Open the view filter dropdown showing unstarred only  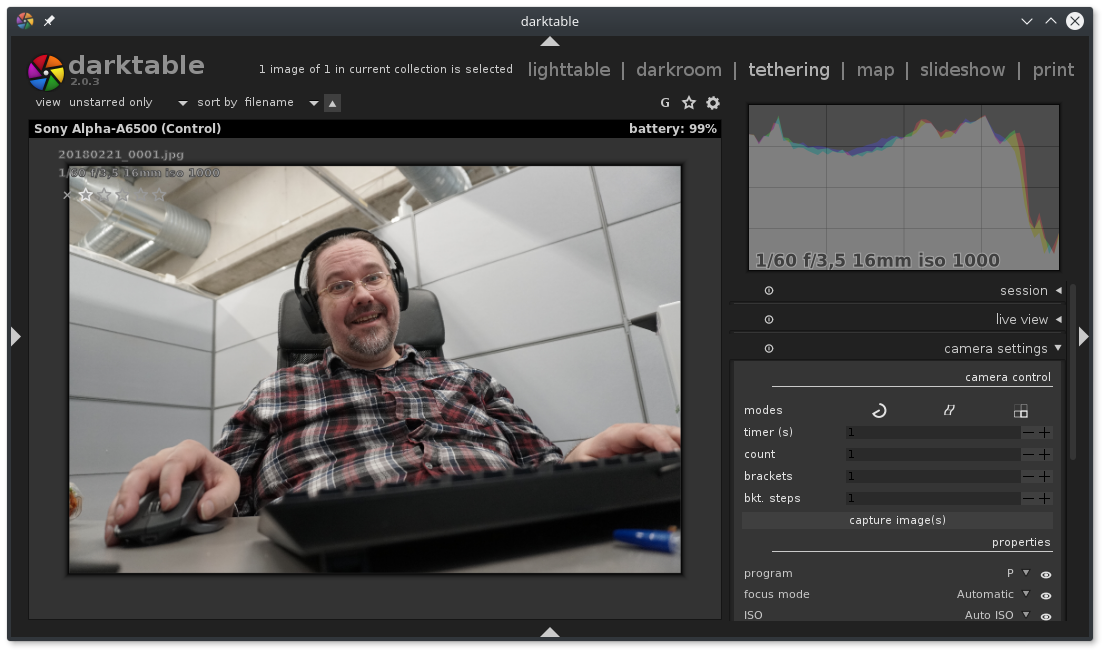pos(128,102)
